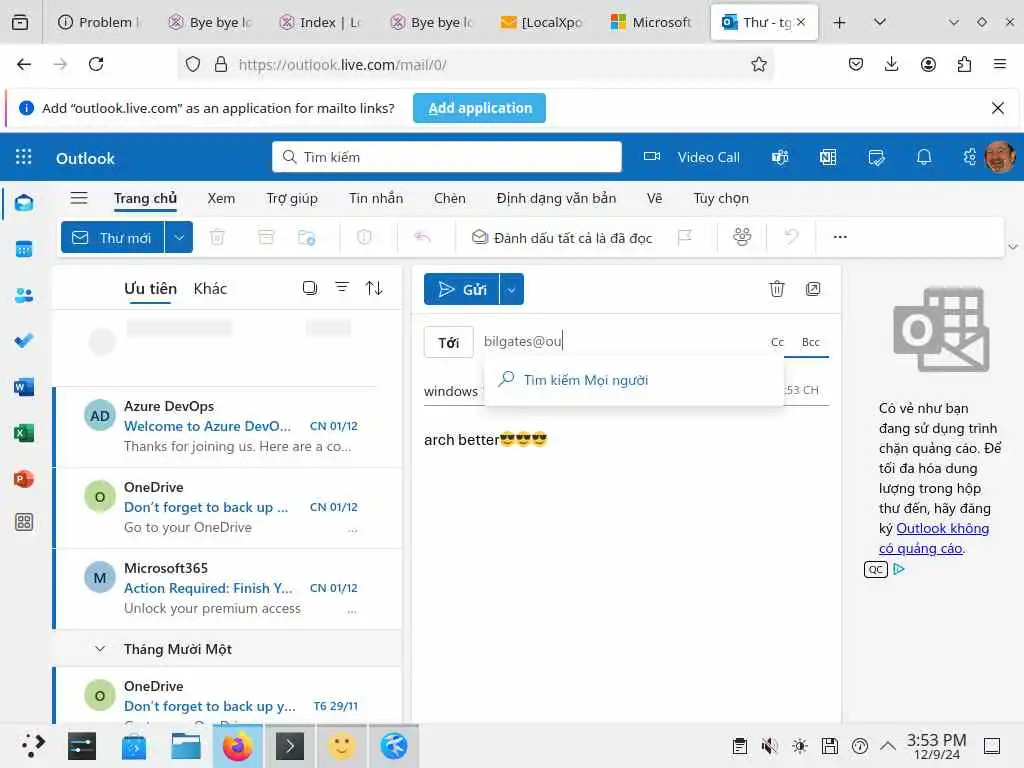The width and height of the screenshot is (1024, 768).
Task: Open the Calendar module in sidebar
Action: pyautogui.click(x=24, y=249)
